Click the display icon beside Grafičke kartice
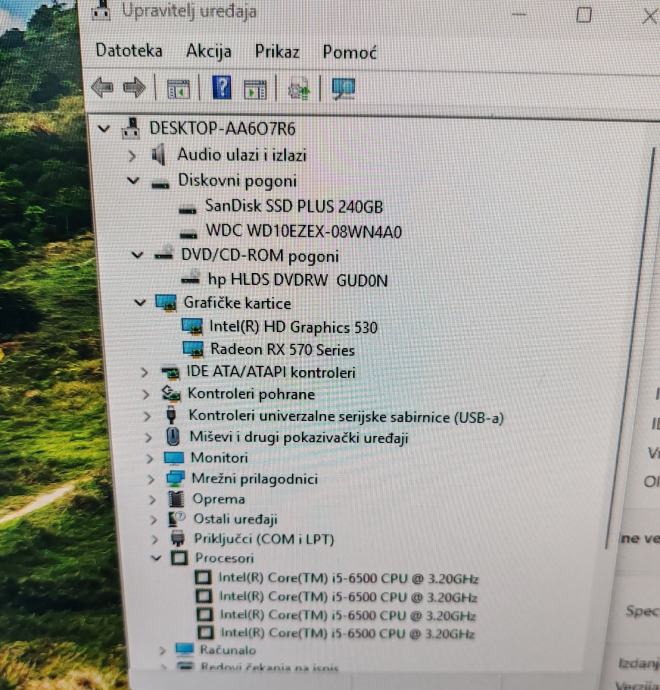Screen dimensions: 660x690 [x=166, y=303]
